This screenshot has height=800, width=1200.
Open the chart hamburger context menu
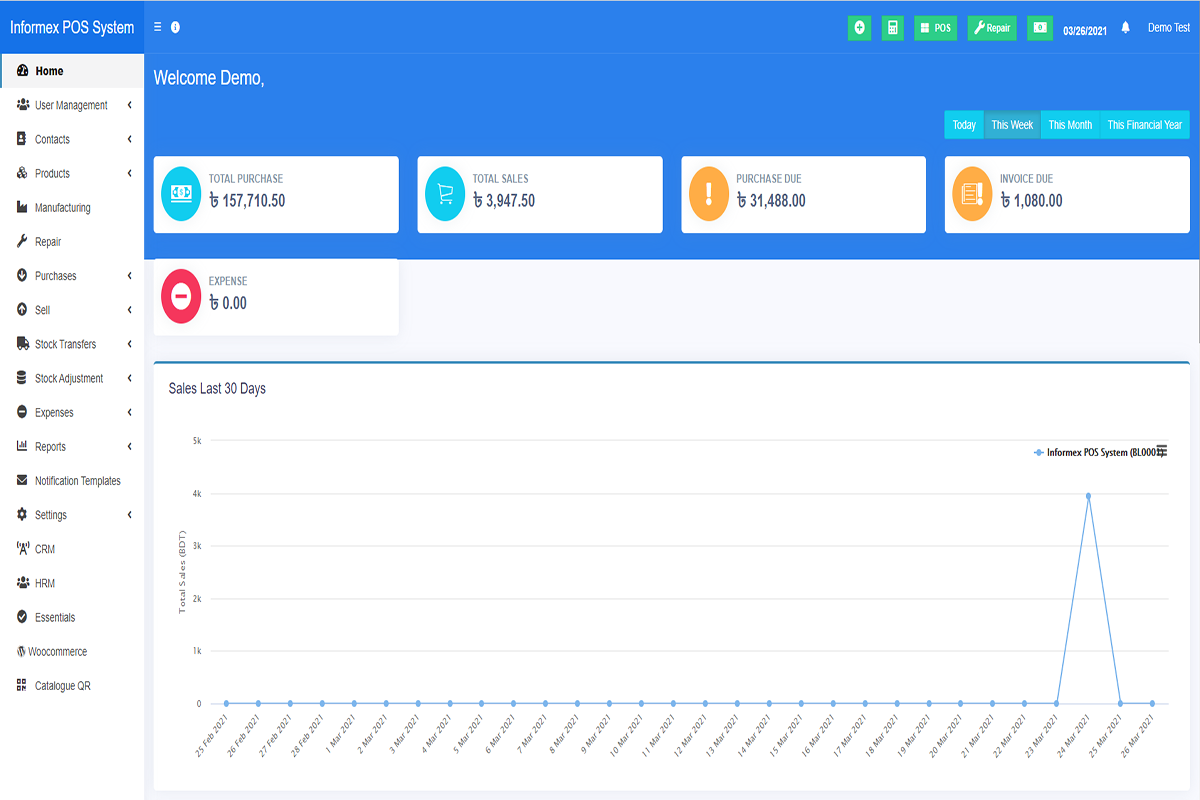[x=1161, y=452]
